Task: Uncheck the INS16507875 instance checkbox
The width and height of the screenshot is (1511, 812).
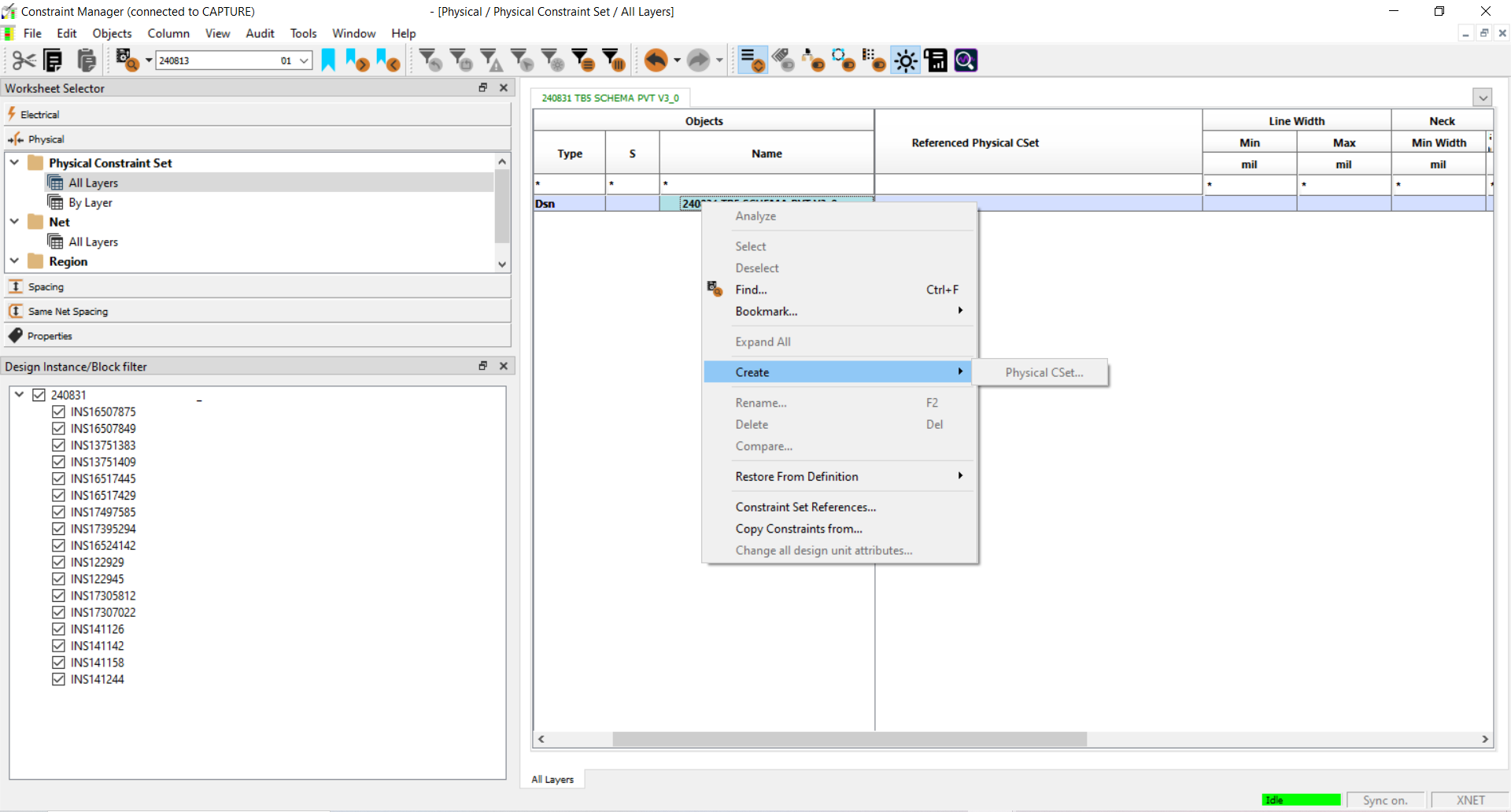Action: coord(58,412)
